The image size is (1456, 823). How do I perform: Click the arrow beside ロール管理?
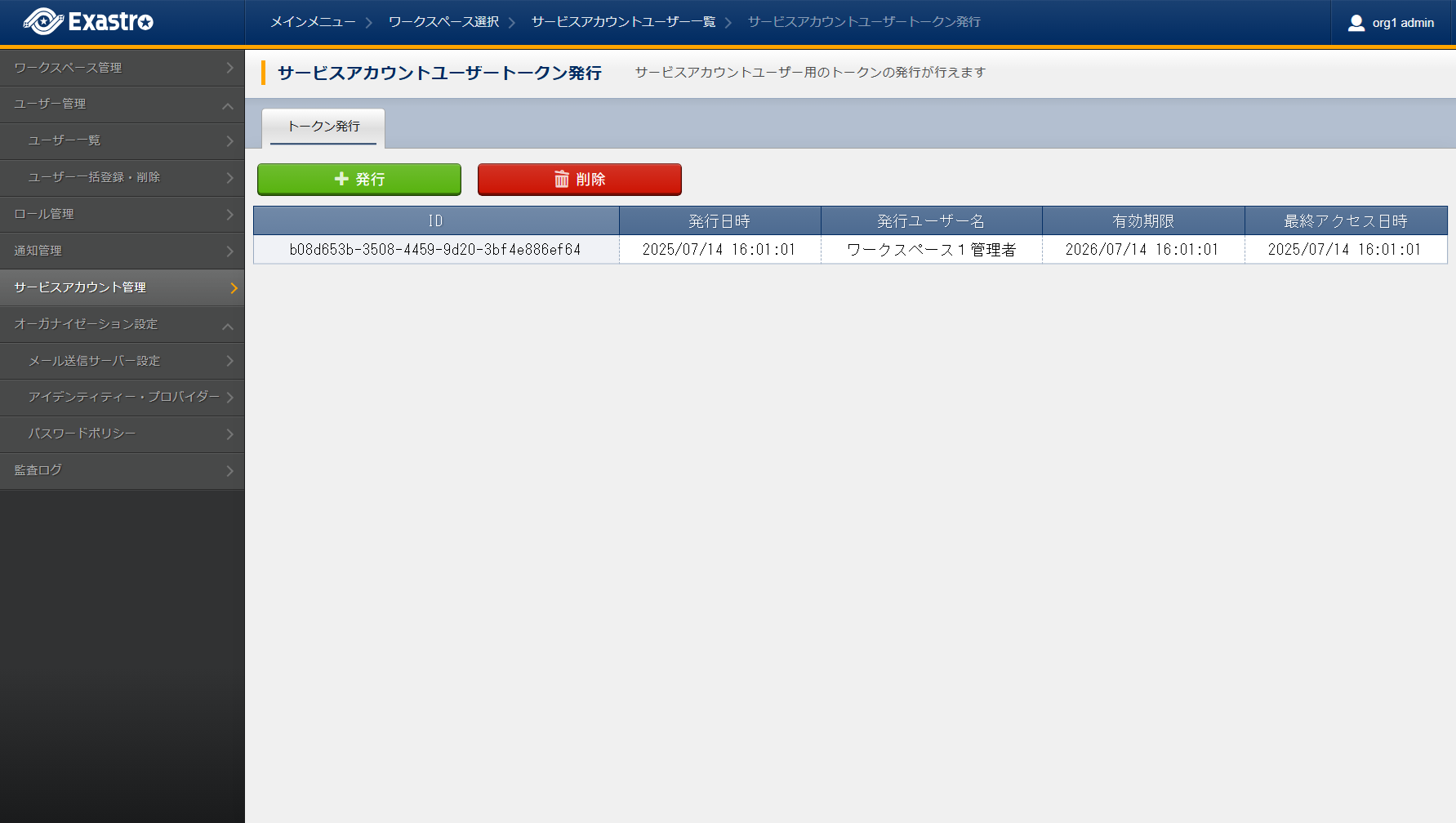[x=229, y=214]
